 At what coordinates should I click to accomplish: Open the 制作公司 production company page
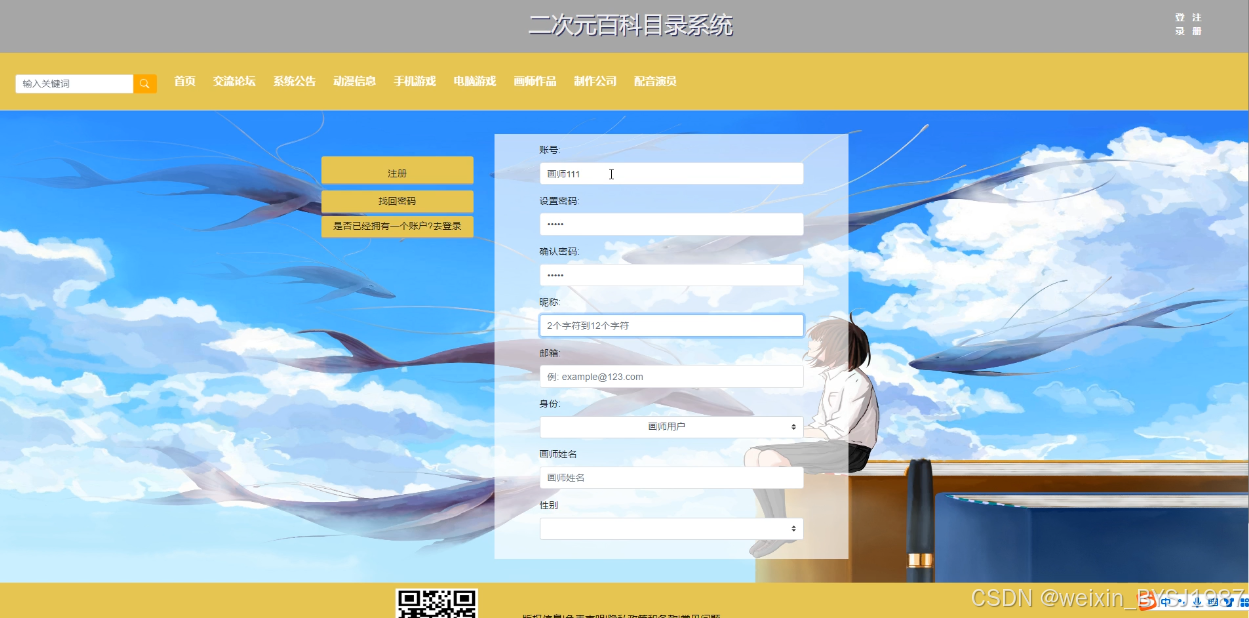click(595, 81)
